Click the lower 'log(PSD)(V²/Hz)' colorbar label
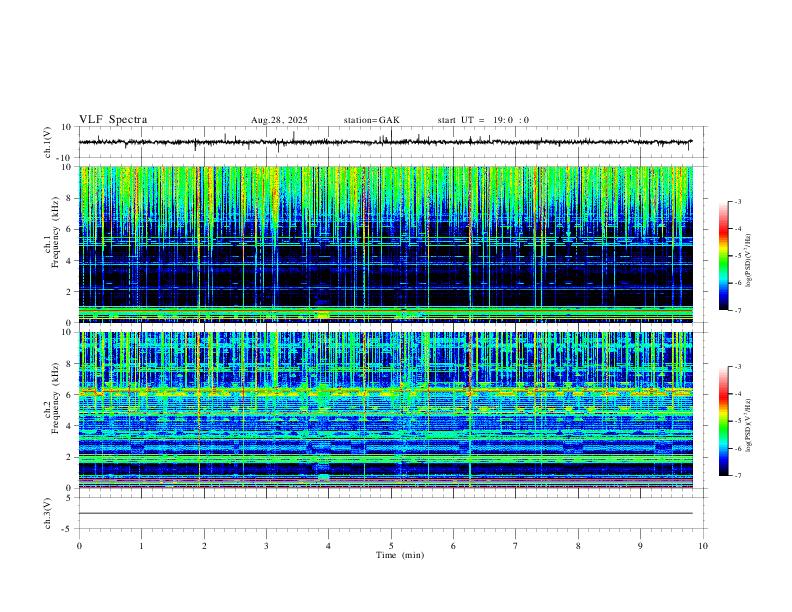This screenshot has width=792, height=612. point(749,425)
